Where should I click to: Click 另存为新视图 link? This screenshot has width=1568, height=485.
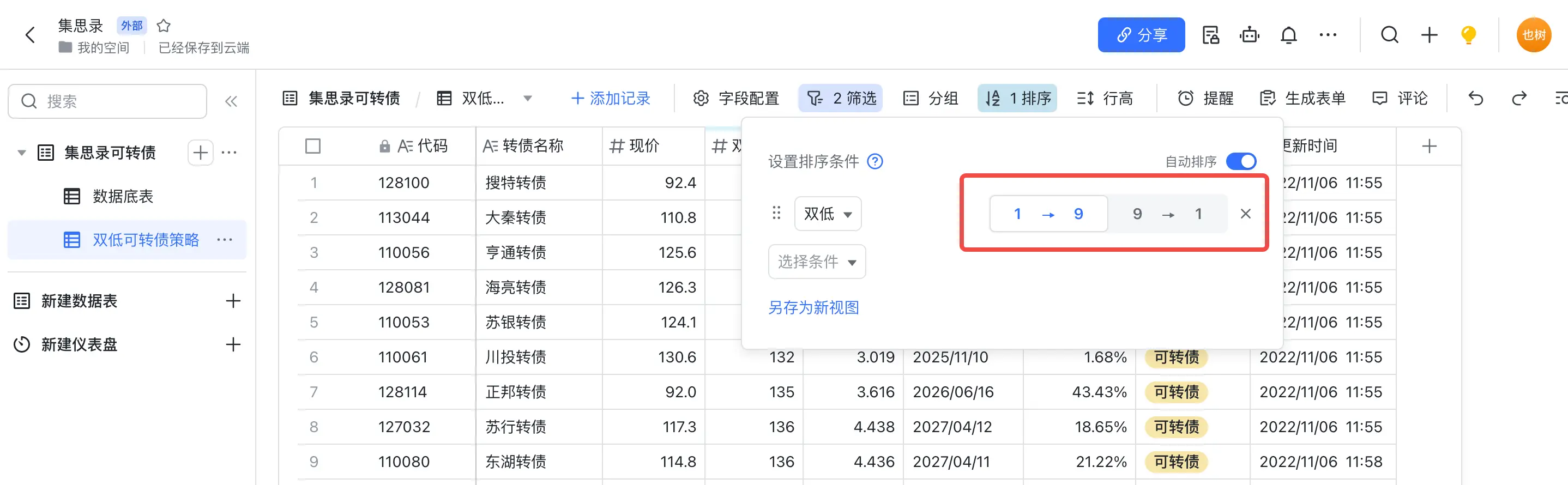(813, 307)
